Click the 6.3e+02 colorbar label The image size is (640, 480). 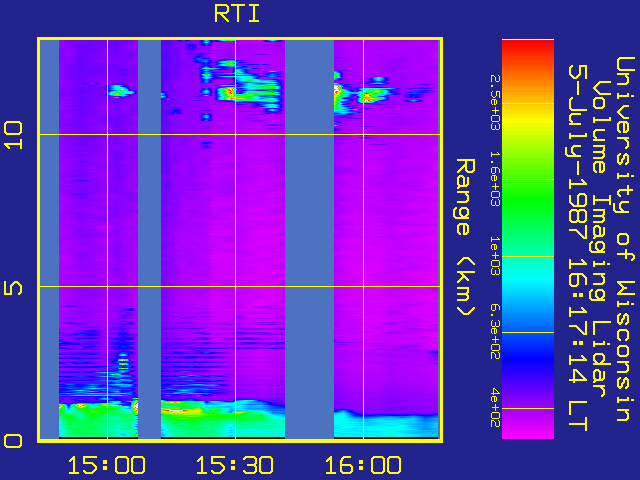coord(495,332)
